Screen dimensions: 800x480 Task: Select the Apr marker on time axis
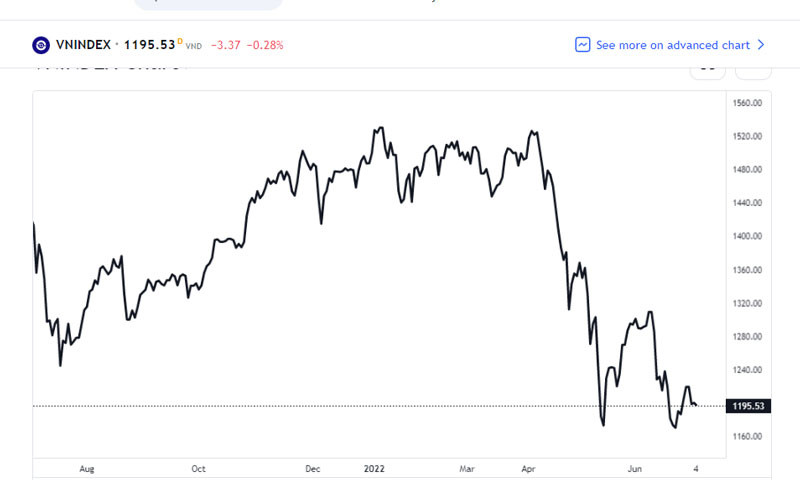[x=529, y=467]
